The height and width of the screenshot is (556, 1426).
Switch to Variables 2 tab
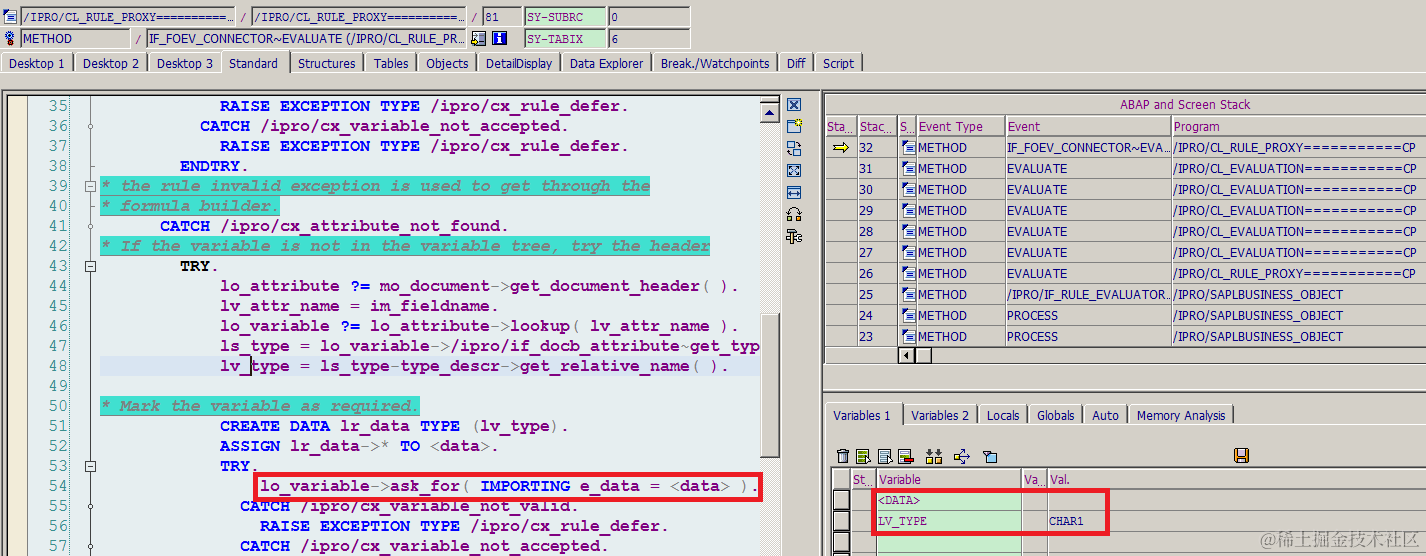pyautogui.click(x=940, y=415)
